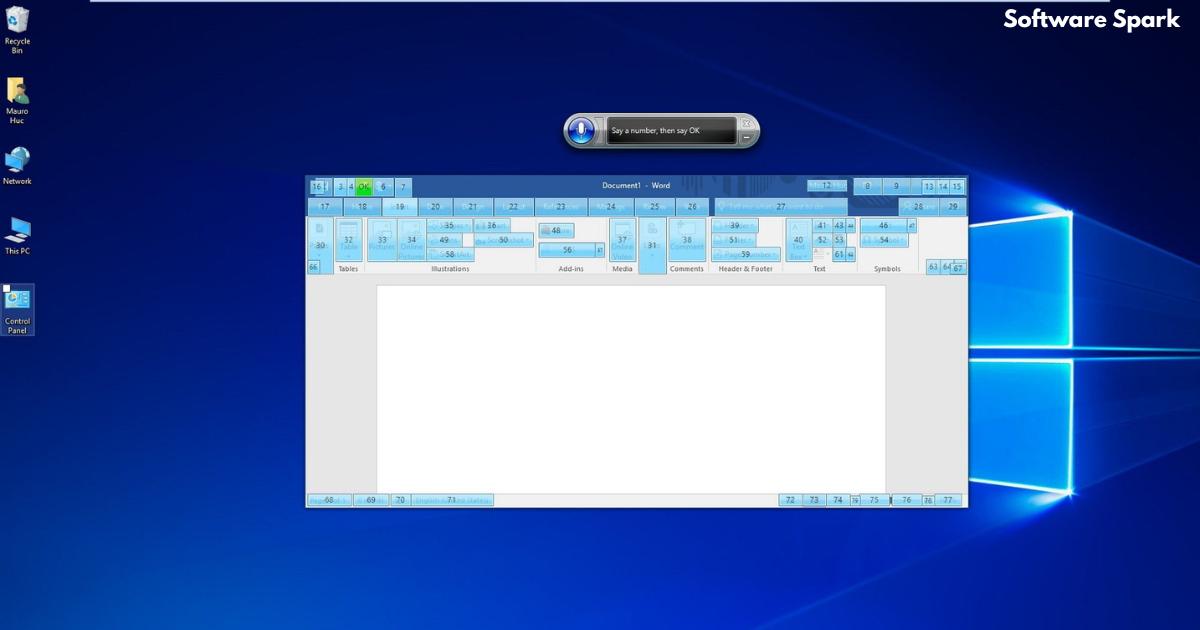Switch to Read Mode view in status bar

790,500
